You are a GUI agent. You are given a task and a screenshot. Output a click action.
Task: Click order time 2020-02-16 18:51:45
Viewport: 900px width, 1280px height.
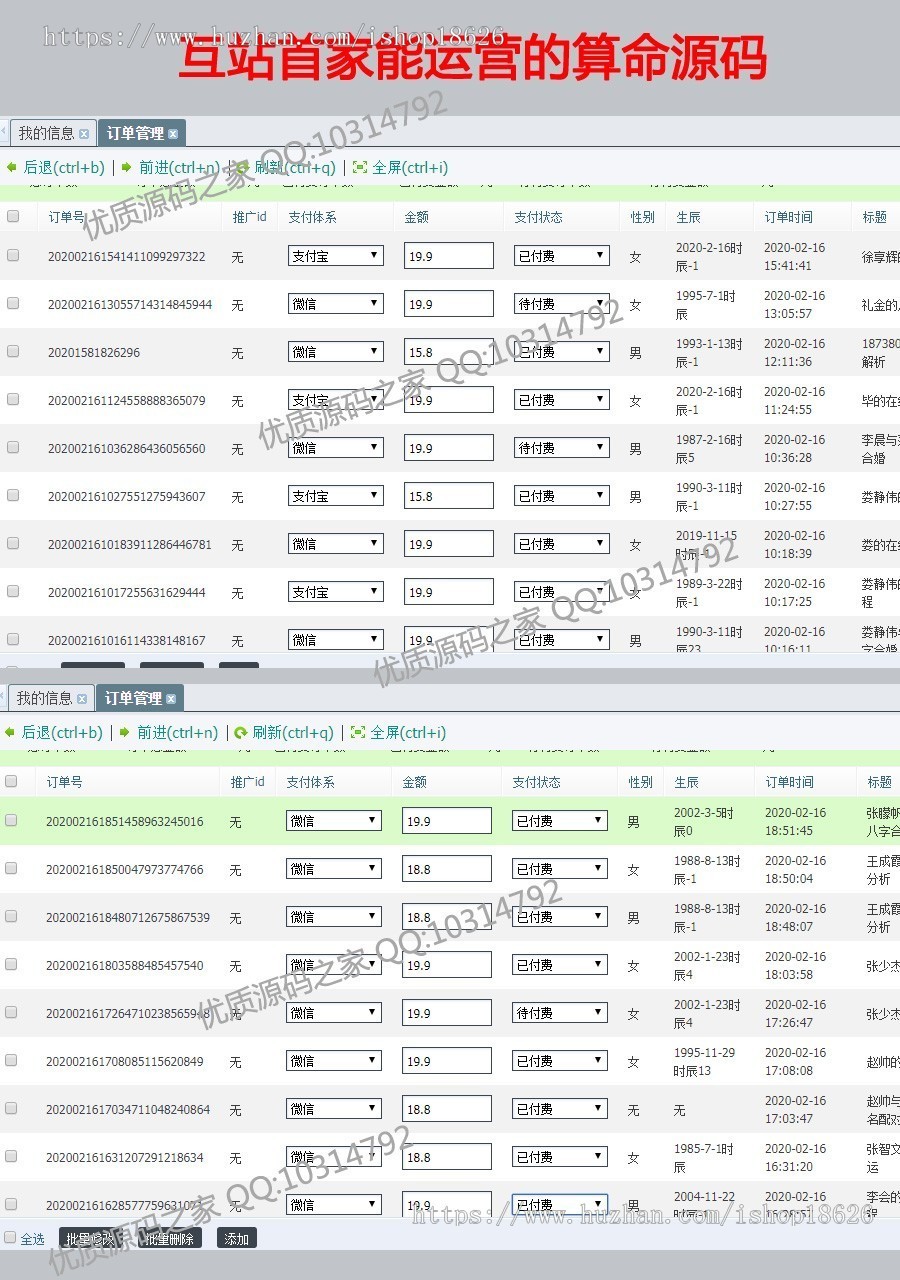coord(795,822)
